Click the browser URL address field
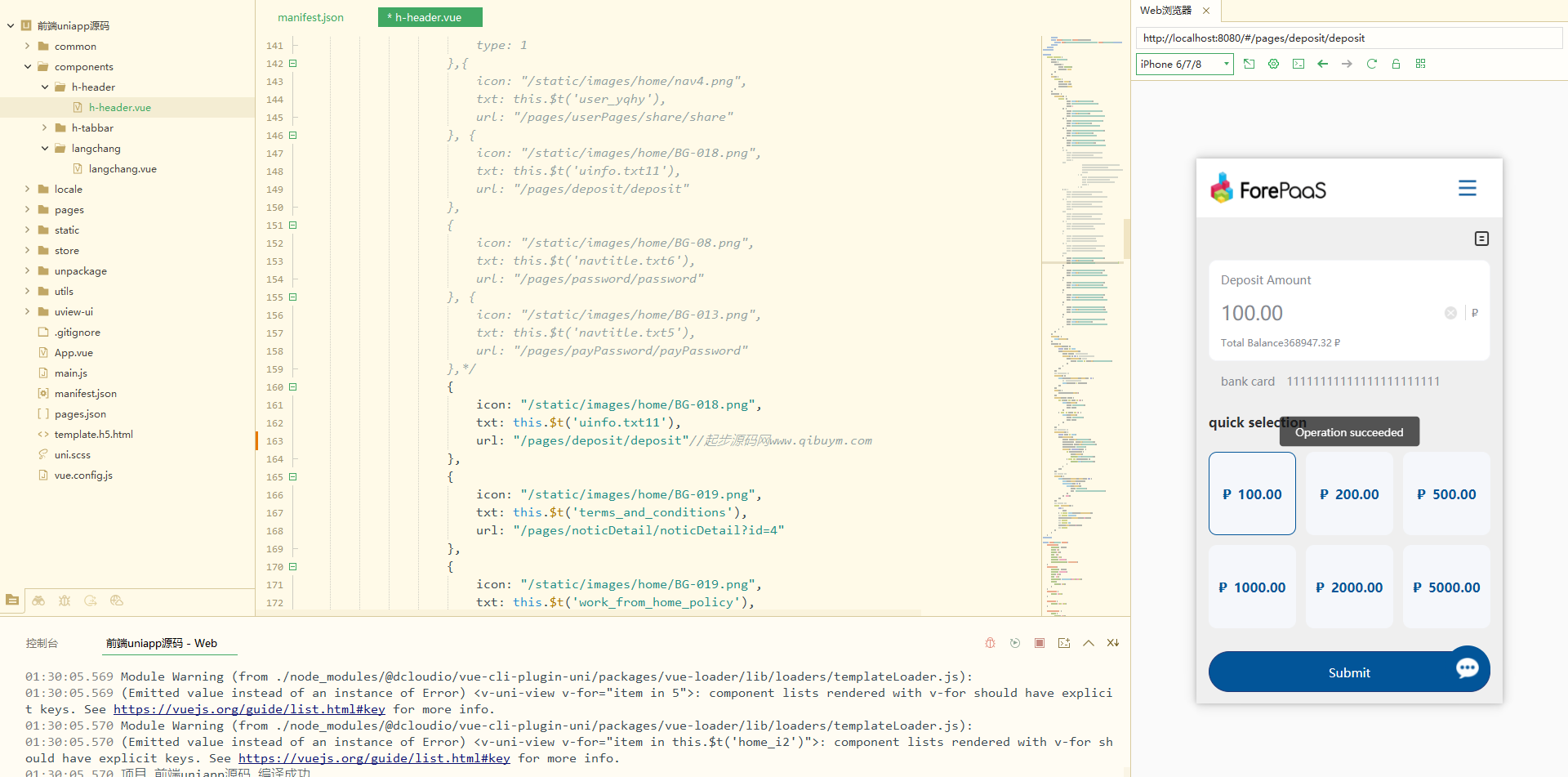The width and height of the screenshot is (1568, 777). click(x=1347, y=38)
